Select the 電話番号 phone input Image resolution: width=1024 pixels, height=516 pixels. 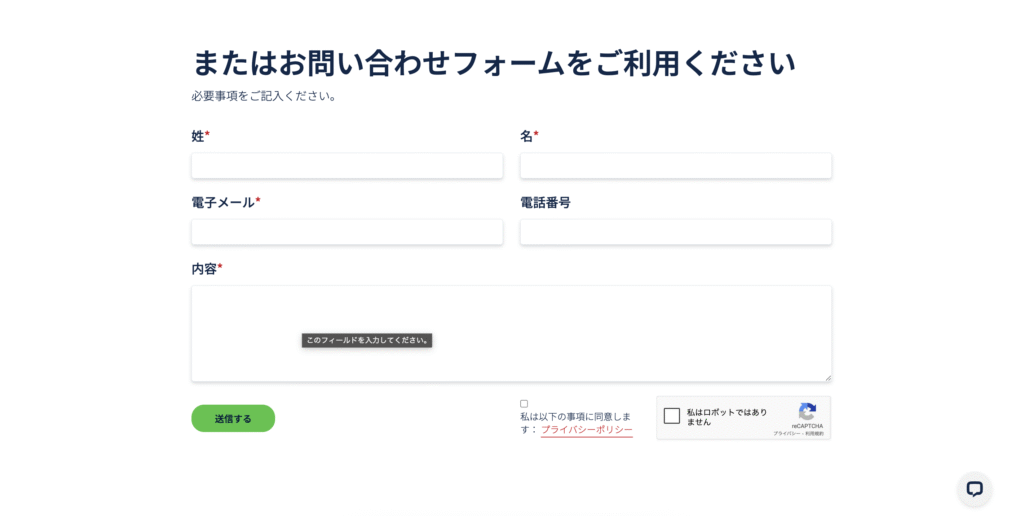[676, 232]
